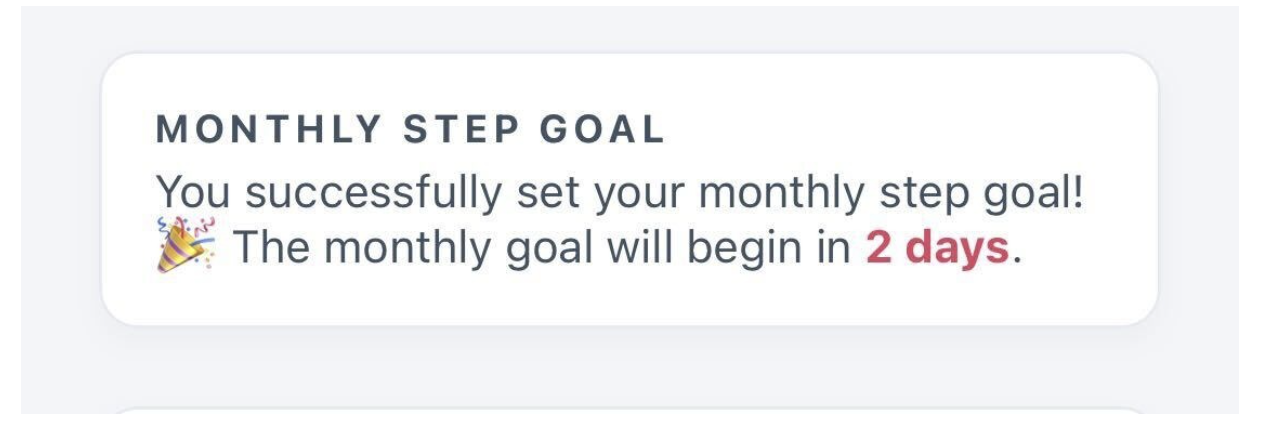Click the word GOAL in the heading
This screenshot has width=1272, height=442.
pyautogui.click(x=603, y=130)
